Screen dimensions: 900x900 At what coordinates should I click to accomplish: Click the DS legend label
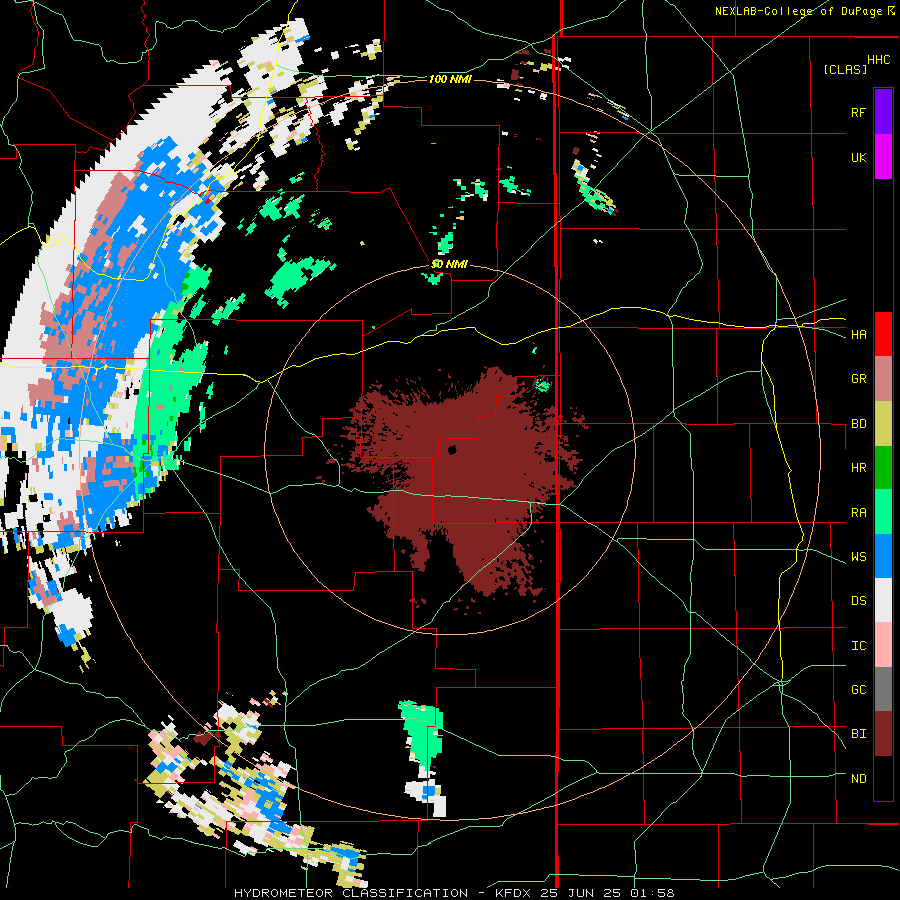pyautogui.click(x=858, y=601)
